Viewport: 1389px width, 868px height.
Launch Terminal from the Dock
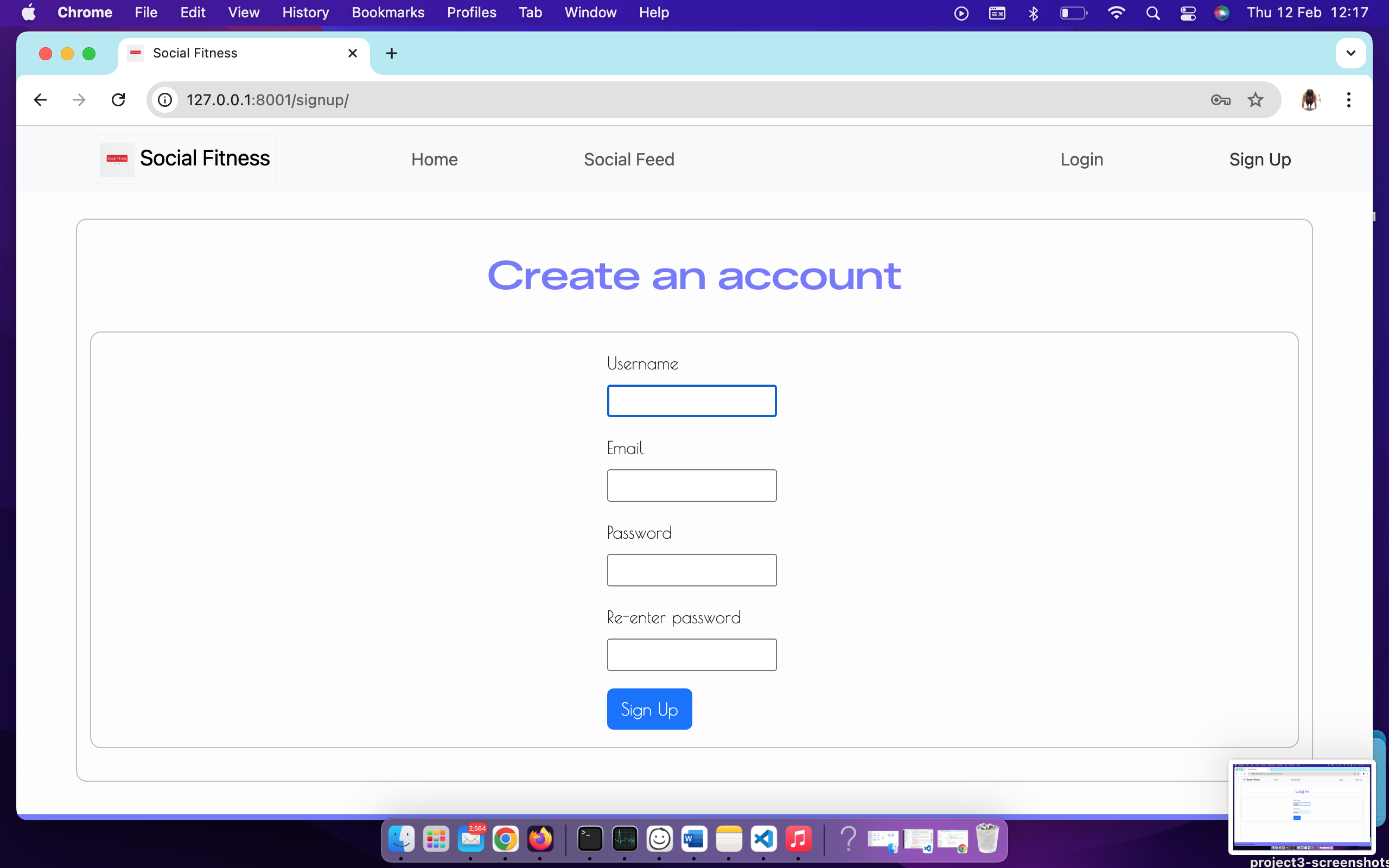pos(589,839)
